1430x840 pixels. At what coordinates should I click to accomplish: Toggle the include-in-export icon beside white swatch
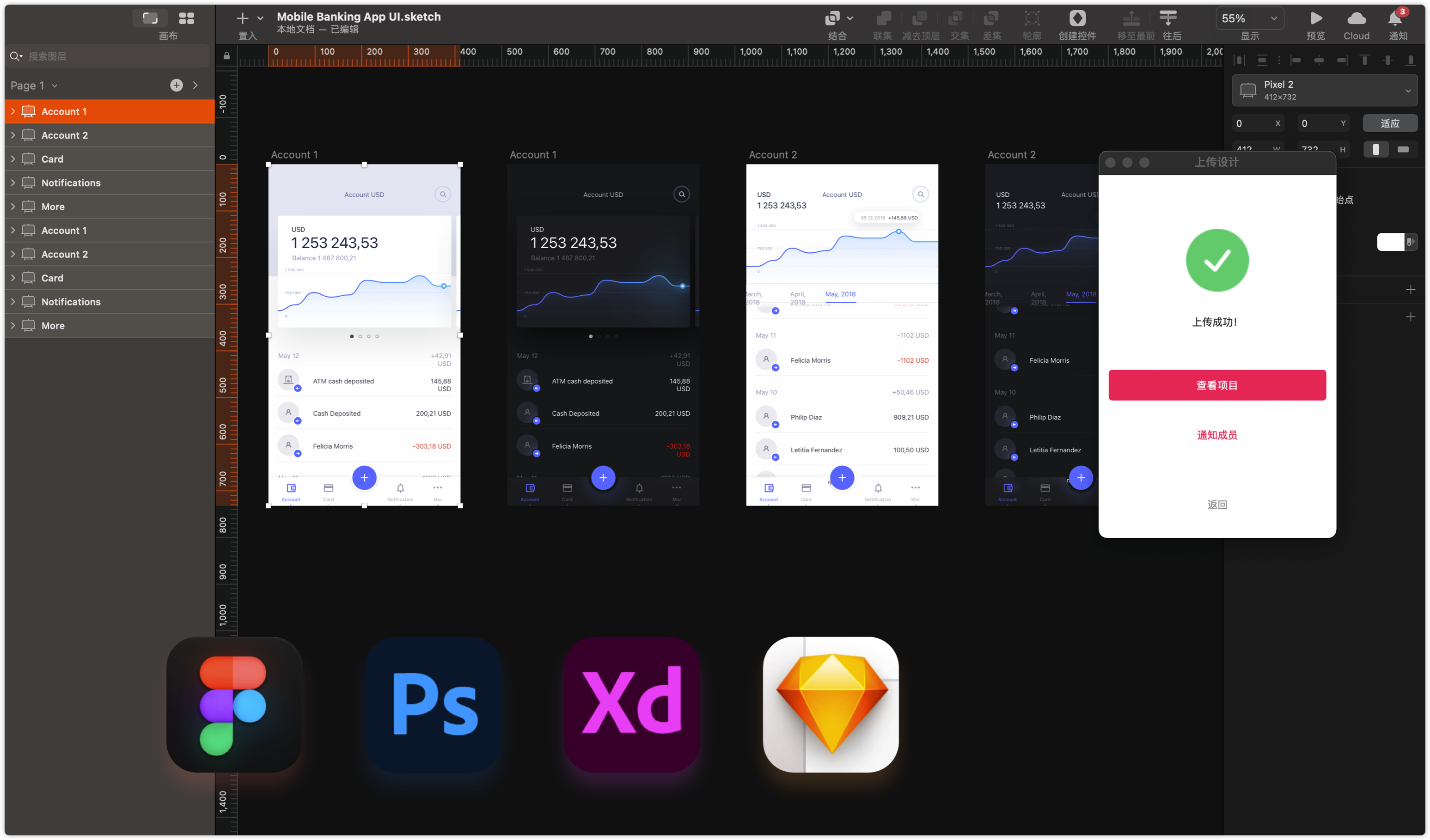coord(1411,242)
